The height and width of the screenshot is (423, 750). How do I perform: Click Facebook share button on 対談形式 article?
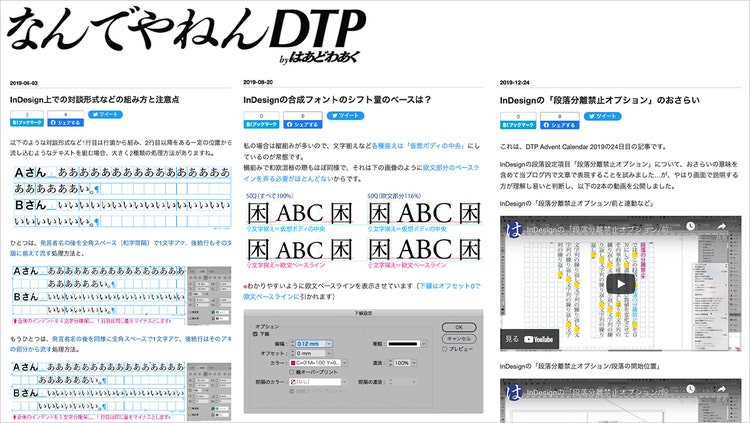tap(66, 119)
